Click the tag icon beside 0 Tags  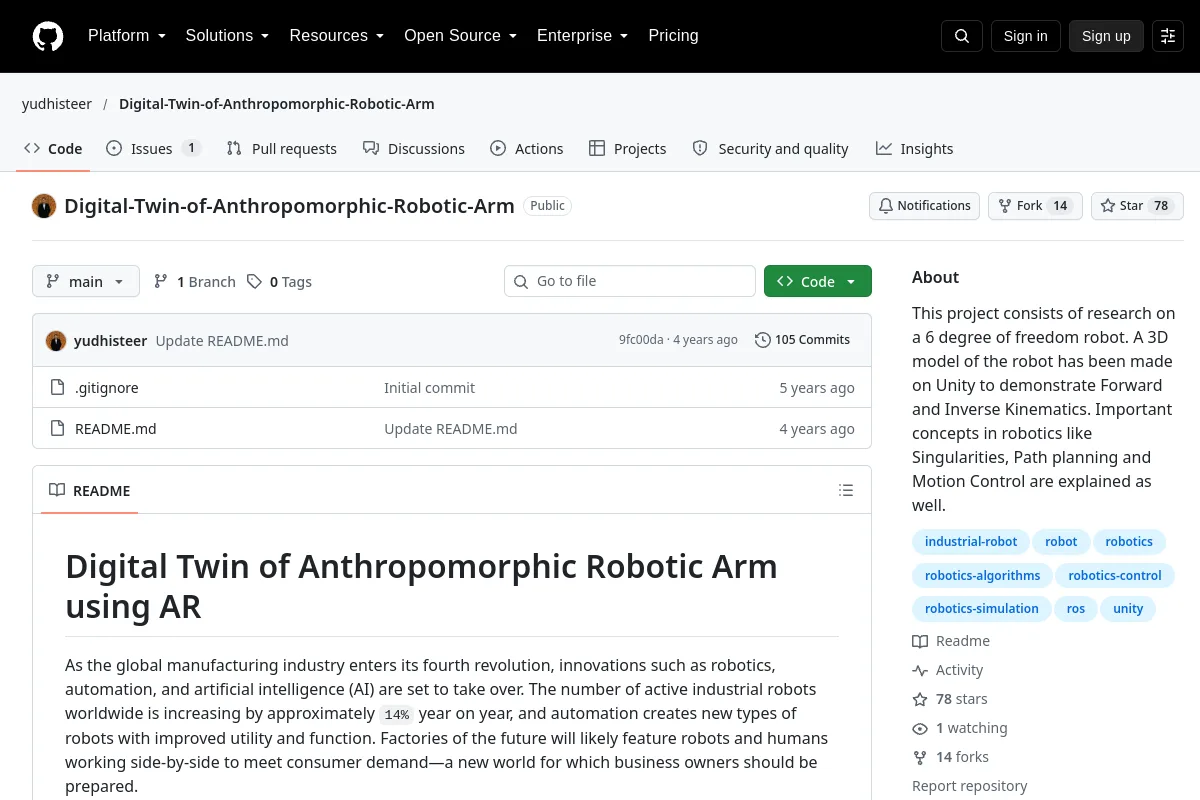(254, 282)
